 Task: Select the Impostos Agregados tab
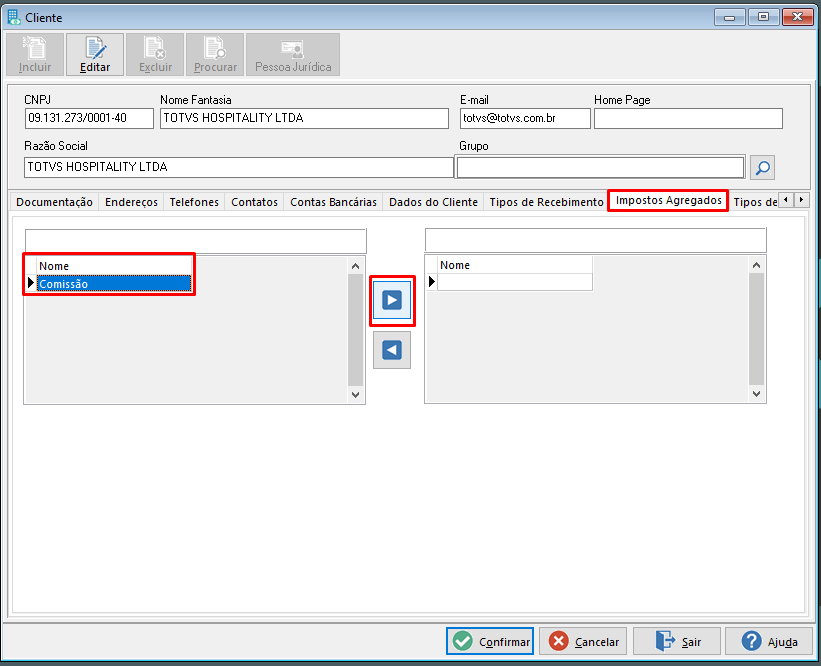pos(668,201)
